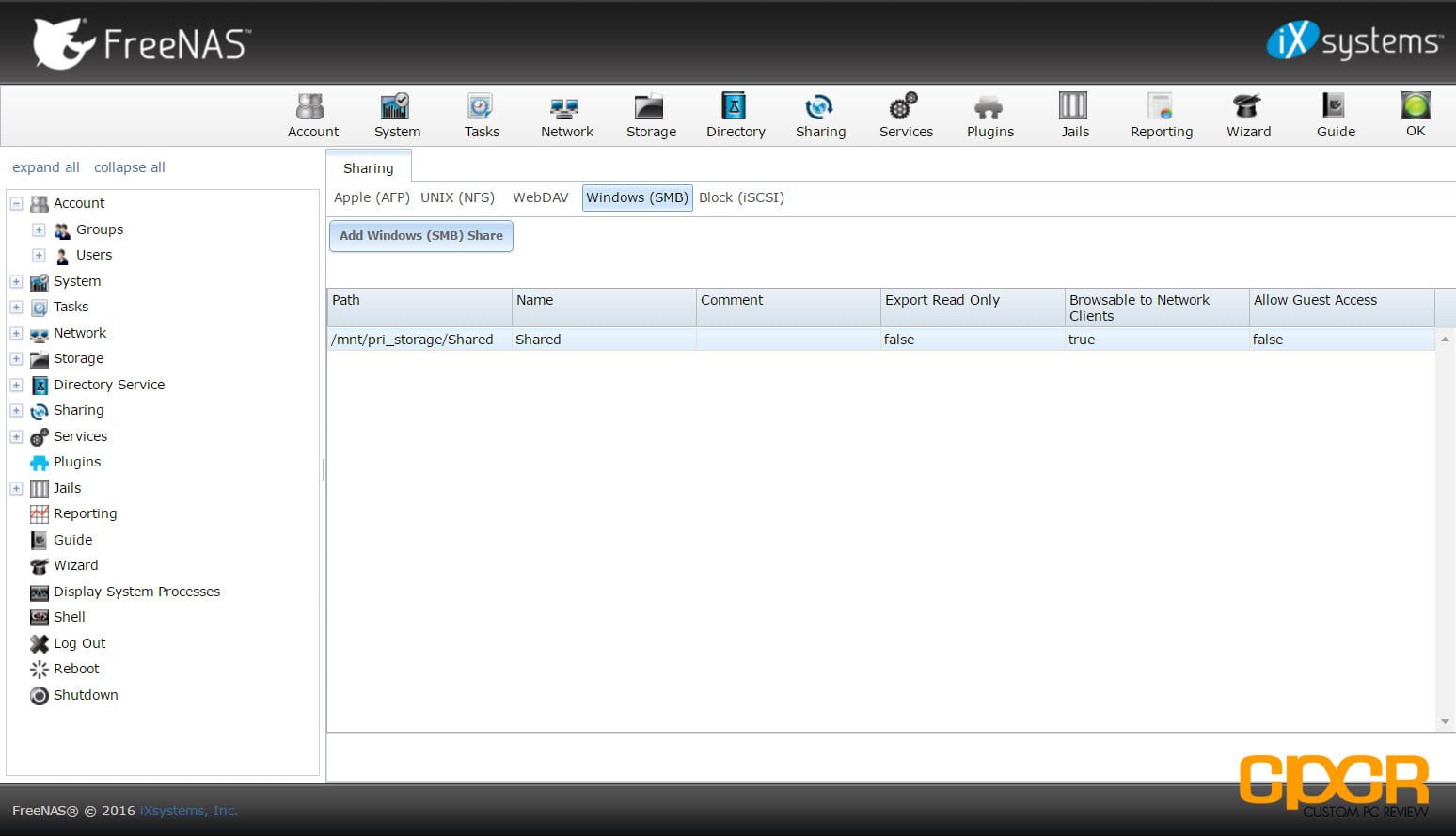Viewport: 1456px width, 837px height.
Task: Expand the System tree node
Action: point(16,281)
